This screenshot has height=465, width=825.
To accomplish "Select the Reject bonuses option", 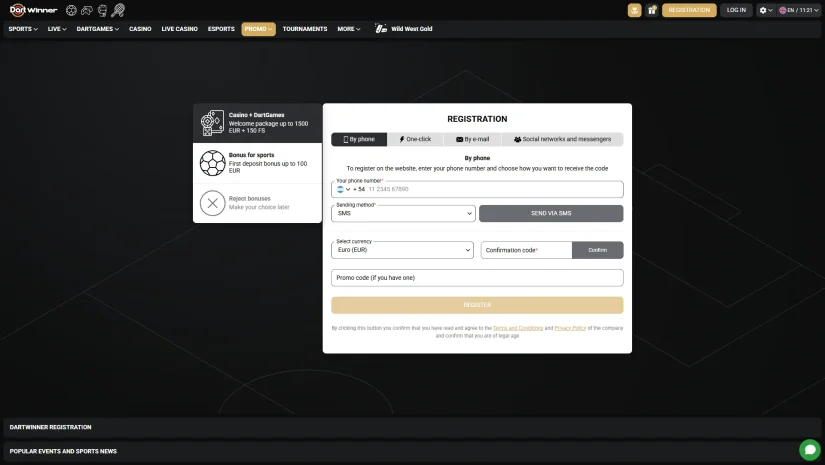I will pos(257,203).
